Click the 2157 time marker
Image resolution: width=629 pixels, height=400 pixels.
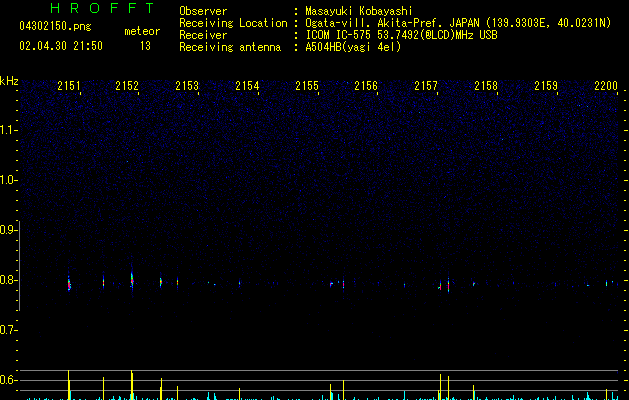click(426, 85)
